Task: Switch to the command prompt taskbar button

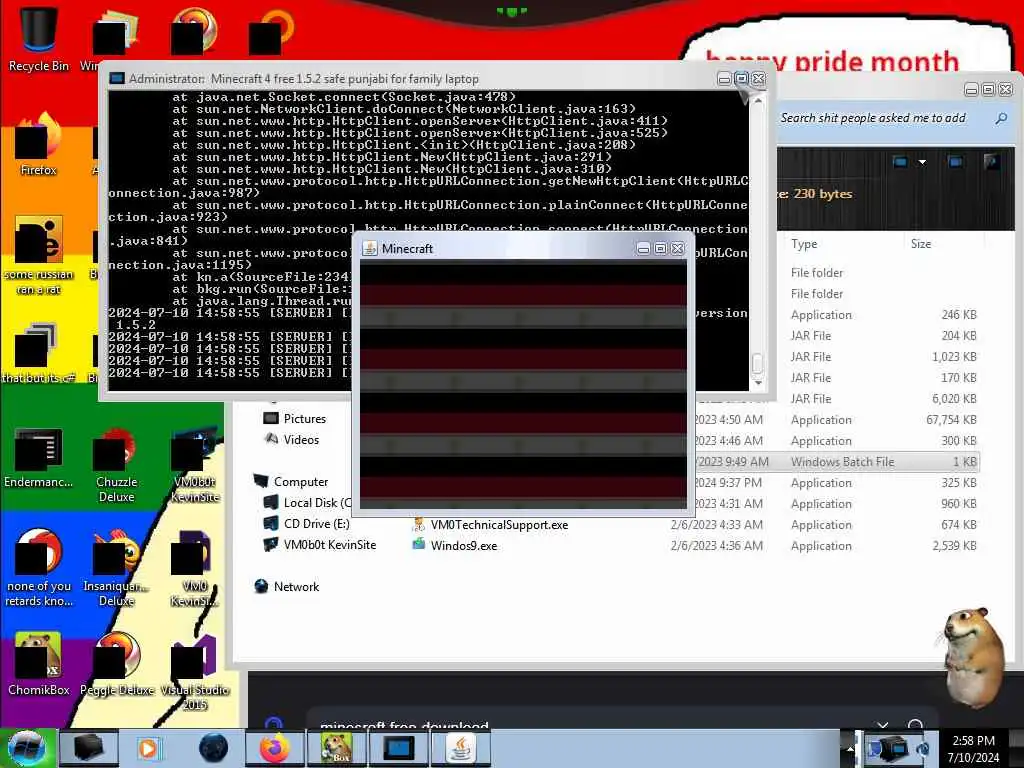Action: 398,748
